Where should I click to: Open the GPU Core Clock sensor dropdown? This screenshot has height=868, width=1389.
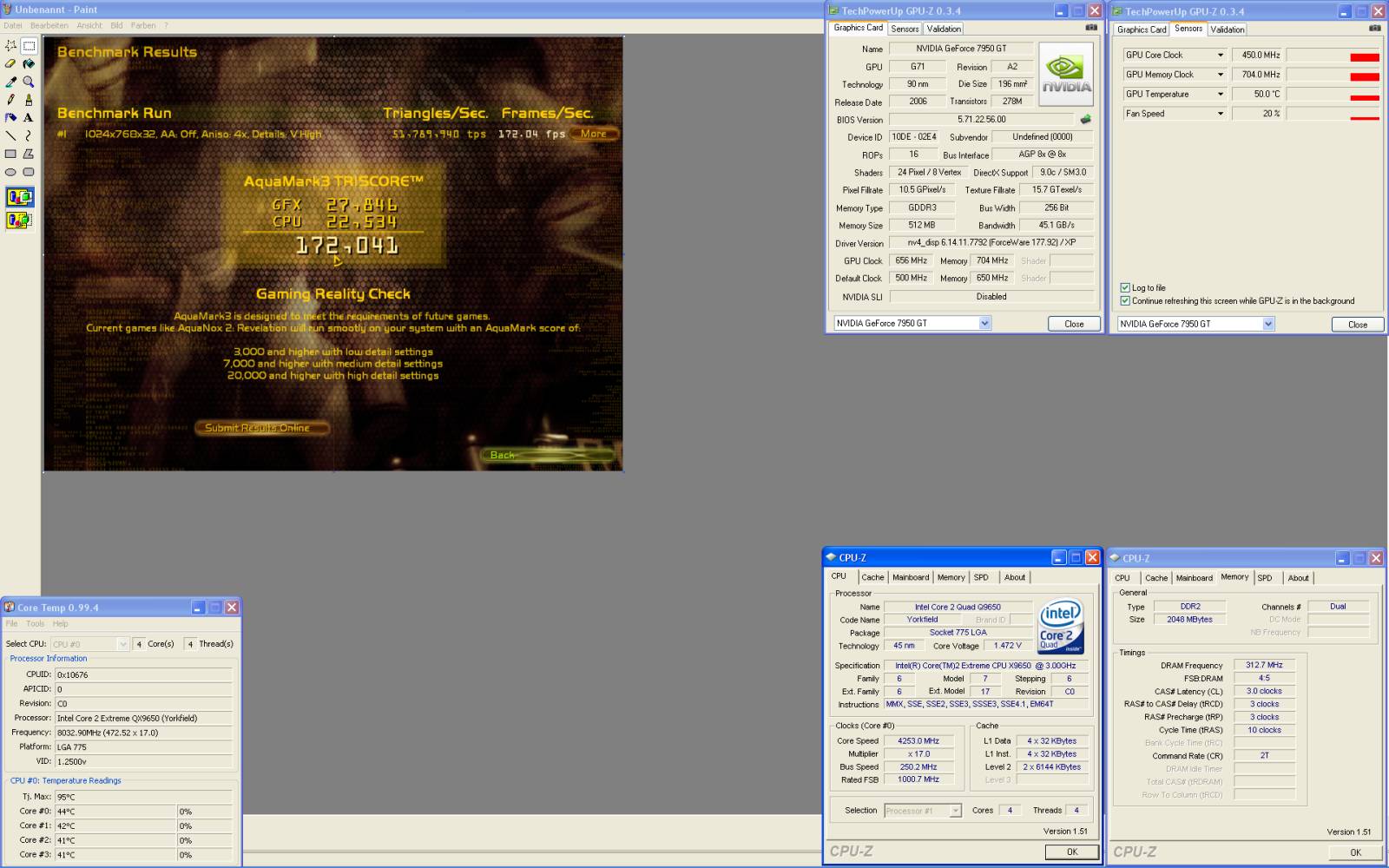tap(1220, 55)
